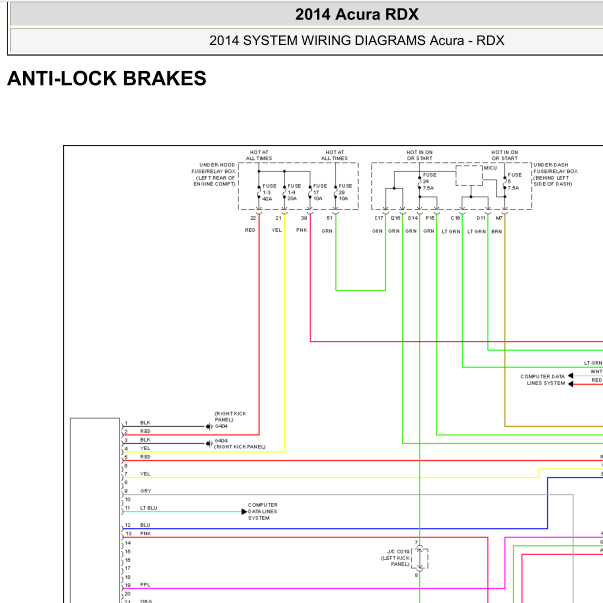Click the "ANTI-LOCK BRAKES" heading

107,78
